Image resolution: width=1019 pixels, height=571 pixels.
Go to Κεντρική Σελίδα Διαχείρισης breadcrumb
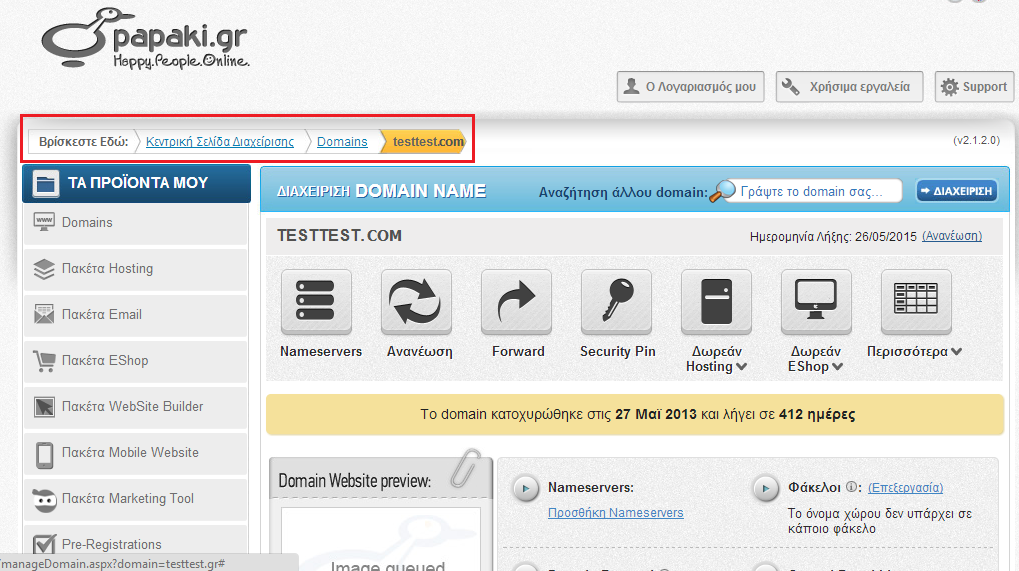[x=220, y=142]
